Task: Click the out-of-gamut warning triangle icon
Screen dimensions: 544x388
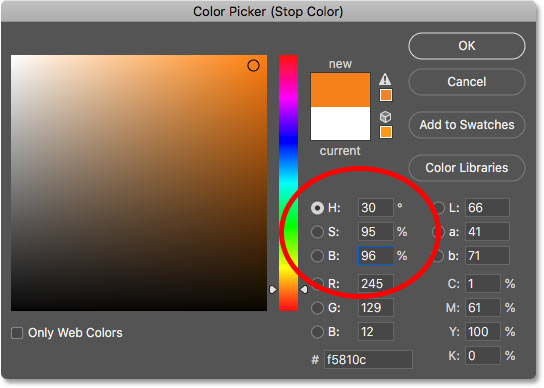Action: pyautogui.click(x=385, y=79)
